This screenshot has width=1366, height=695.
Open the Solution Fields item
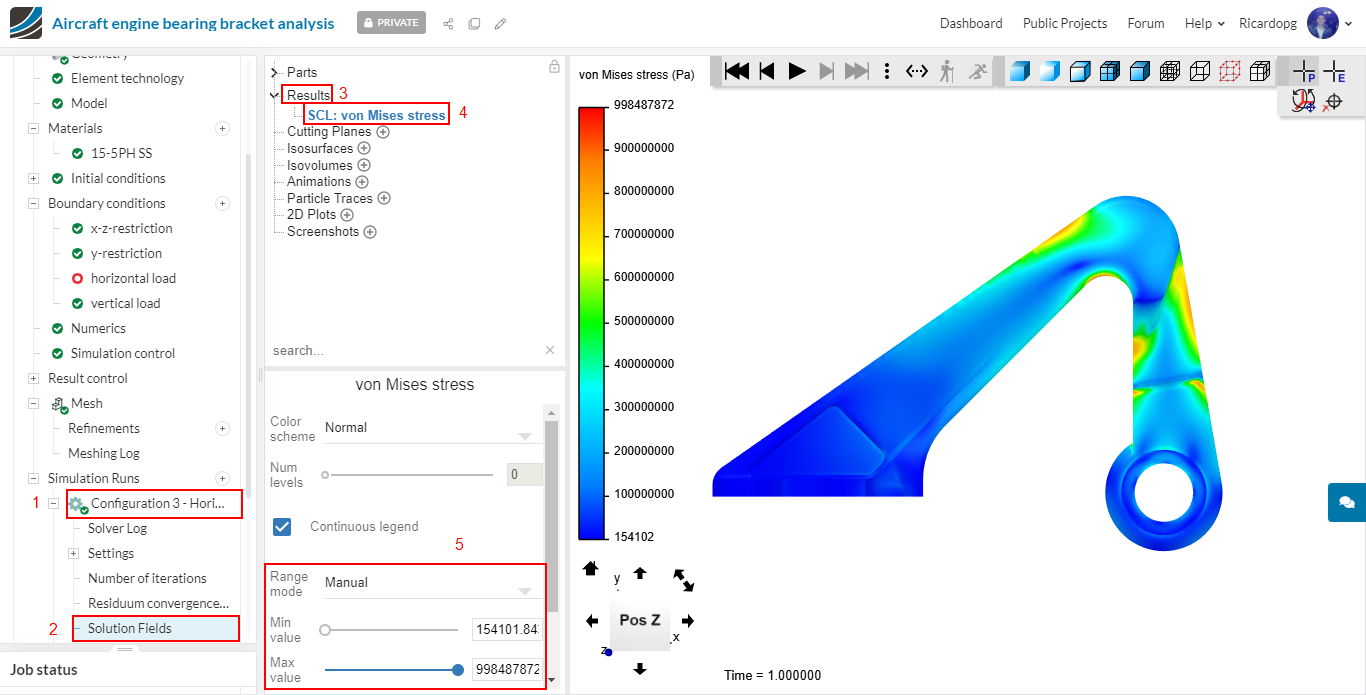point(130,628)
